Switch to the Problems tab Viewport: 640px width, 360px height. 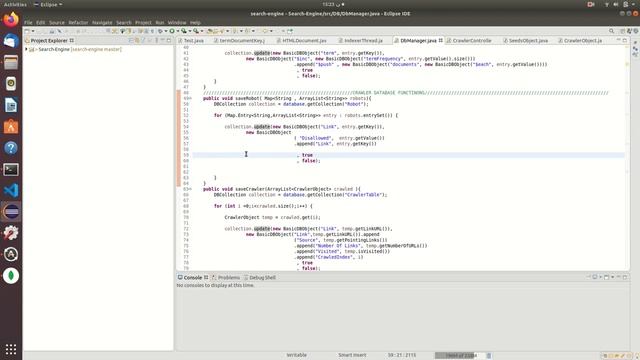tap(225, 278)
